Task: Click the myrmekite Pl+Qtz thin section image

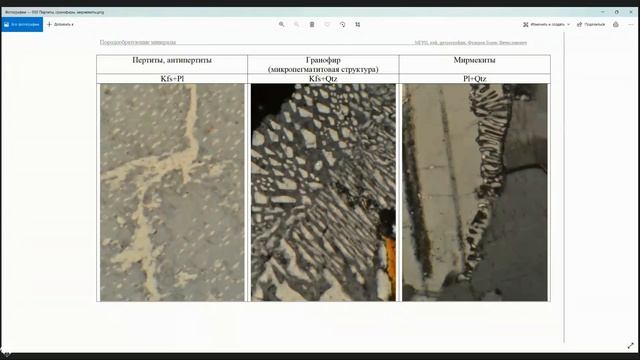Action: tap(475, 192)
